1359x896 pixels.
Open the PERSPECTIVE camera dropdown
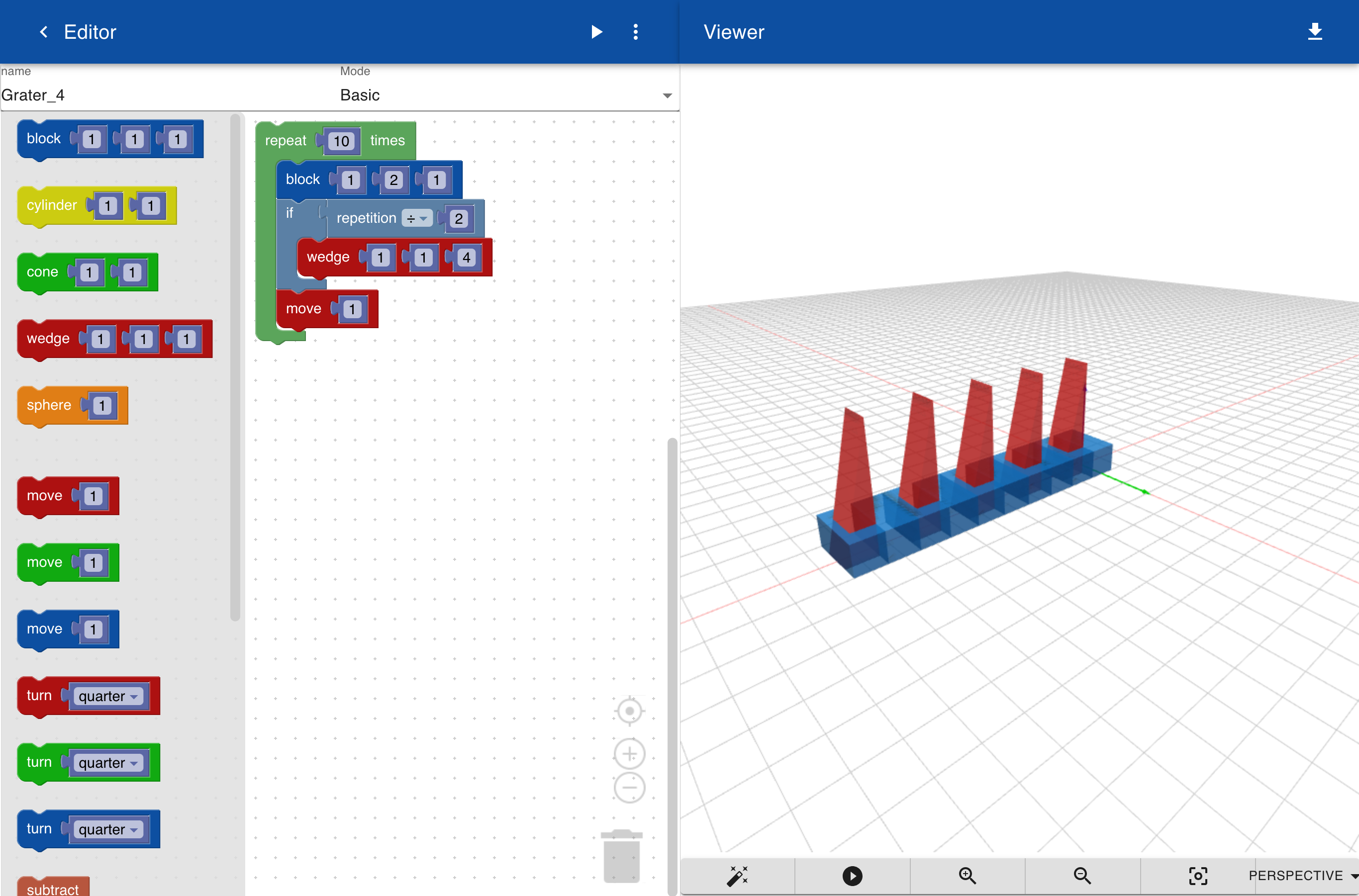pyautogui.click(x=1303, y=876)
